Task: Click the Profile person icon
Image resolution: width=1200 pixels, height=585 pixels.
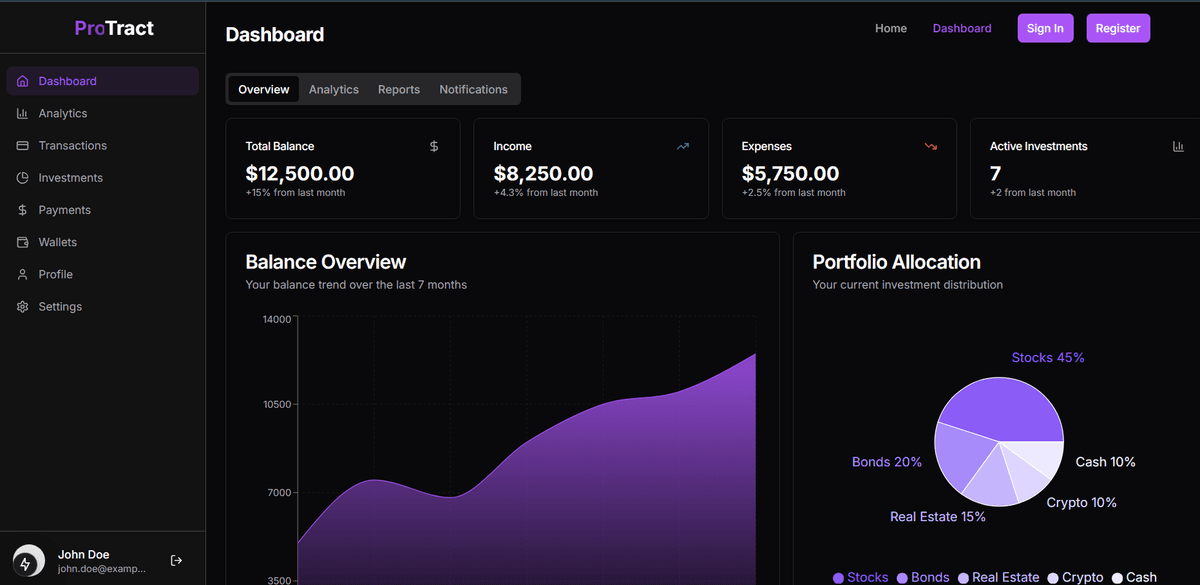Action: pyautogui.click(x=22, y=273)
